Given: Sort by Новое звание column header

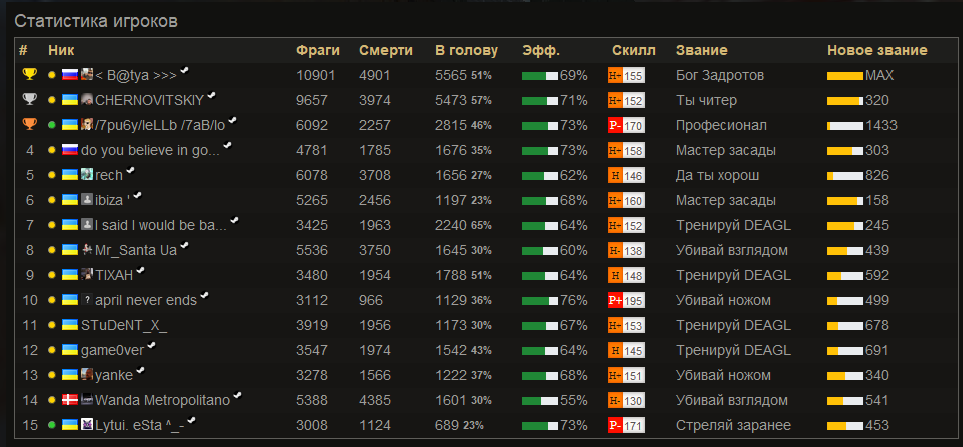Looking at the screenshot, I should [877, 50].
